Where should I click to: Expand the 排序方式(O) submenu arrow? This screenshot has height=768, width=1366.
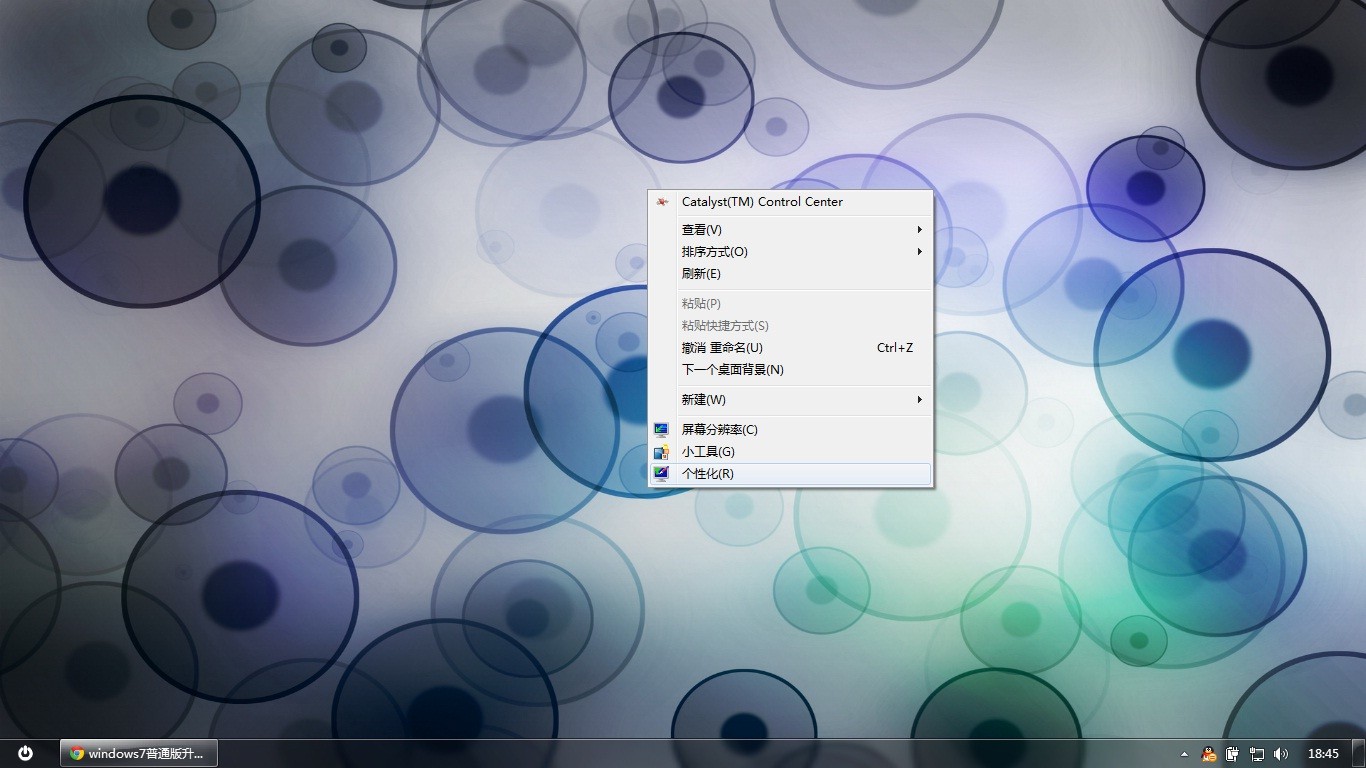pyautogui.click(x=919, y=252)
